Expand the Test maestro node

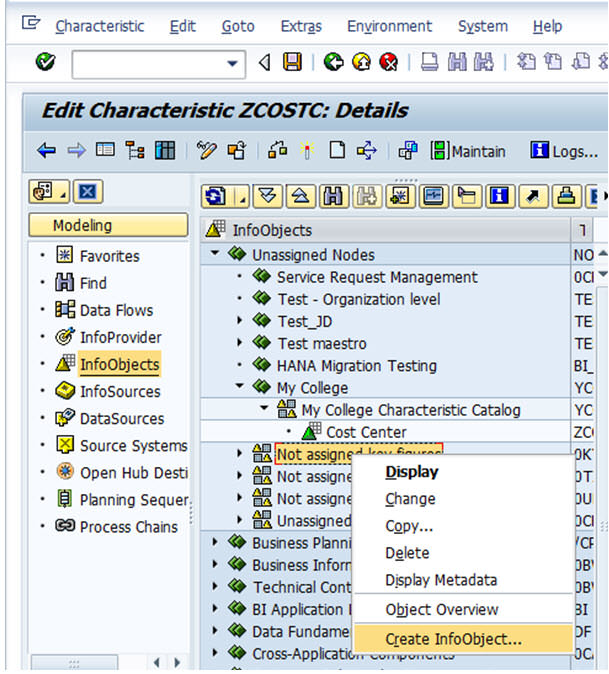pyautogui.click(x=240, y=343)
